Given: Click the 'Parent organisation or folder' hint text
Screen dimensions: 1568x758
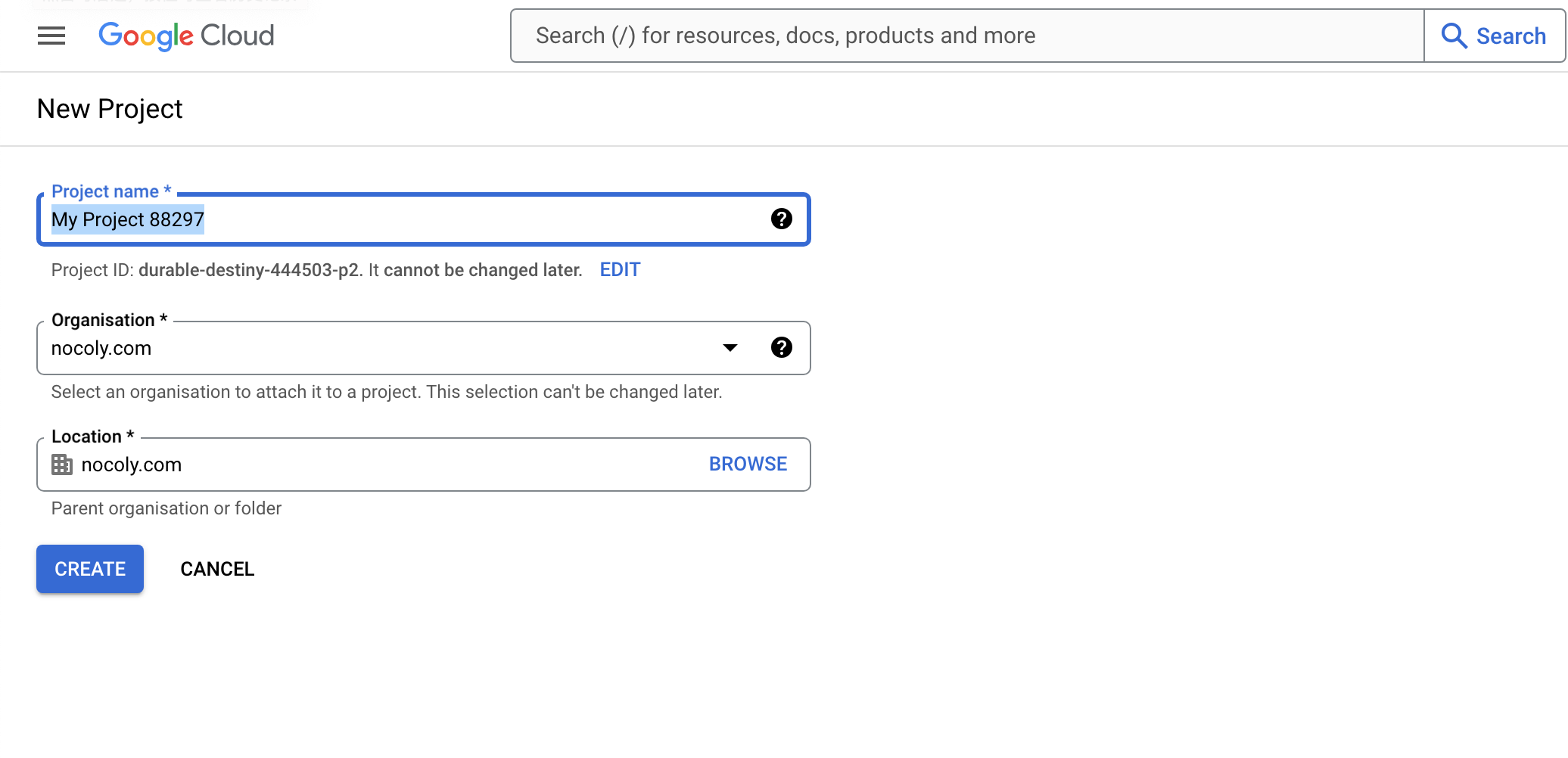Looking at the screenshot, I should 166,508.
